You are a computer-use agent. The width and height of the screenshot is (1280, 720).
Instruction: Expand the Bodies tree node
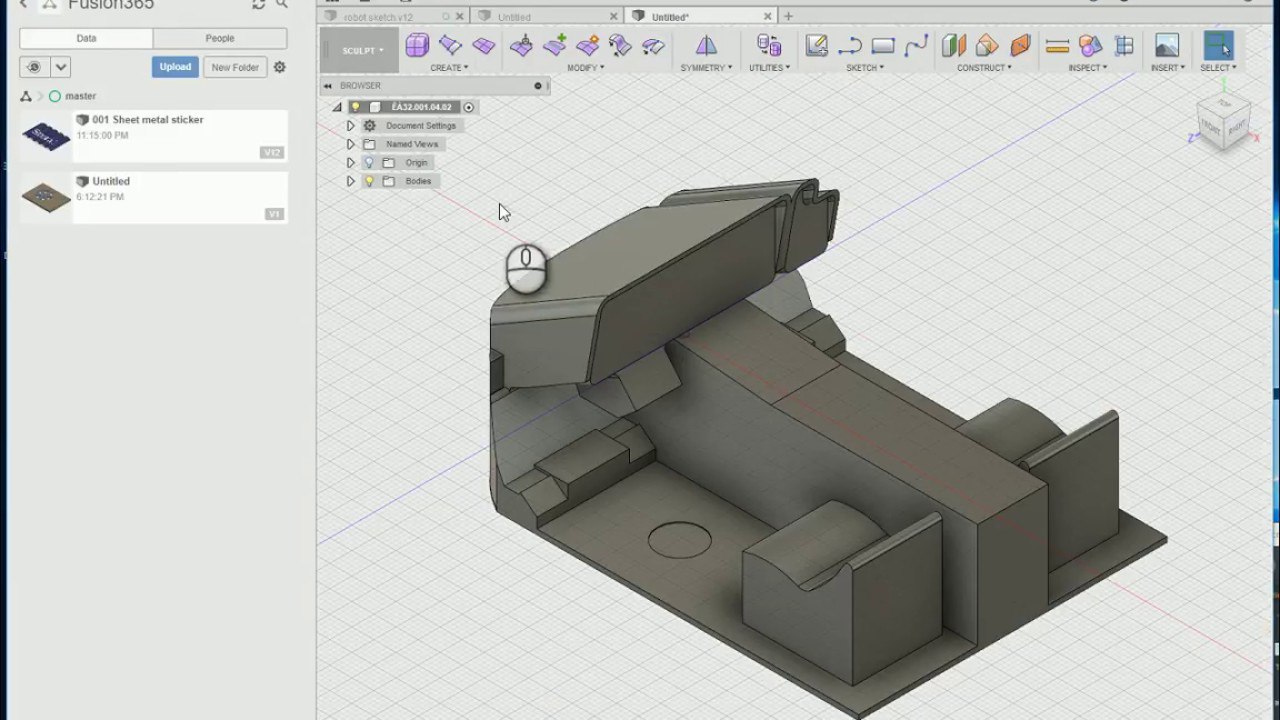click(350, 181)
